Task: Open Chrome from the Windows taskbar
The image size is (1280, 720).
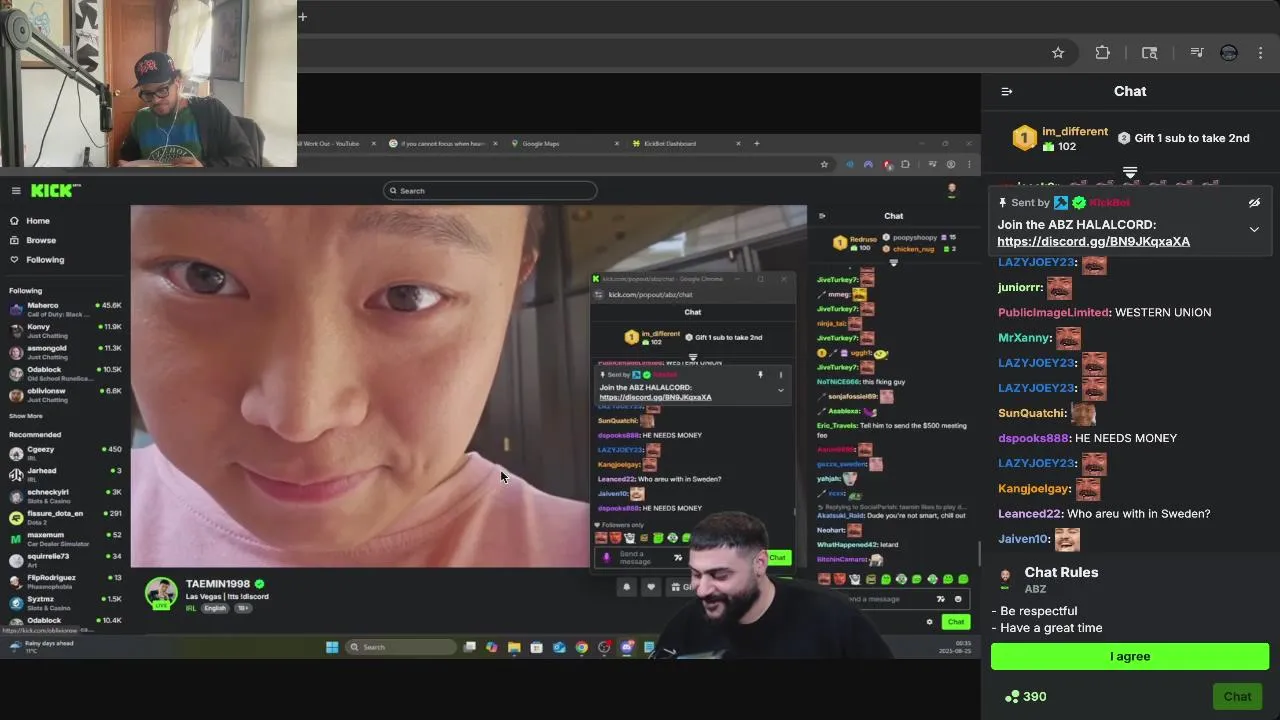Action: (581, 647)
